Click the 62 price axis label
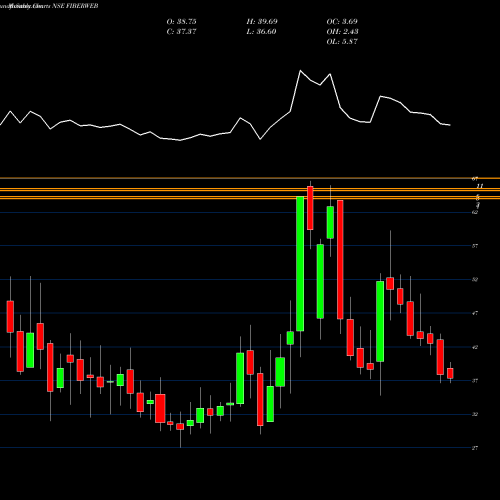 click(475, 212)
